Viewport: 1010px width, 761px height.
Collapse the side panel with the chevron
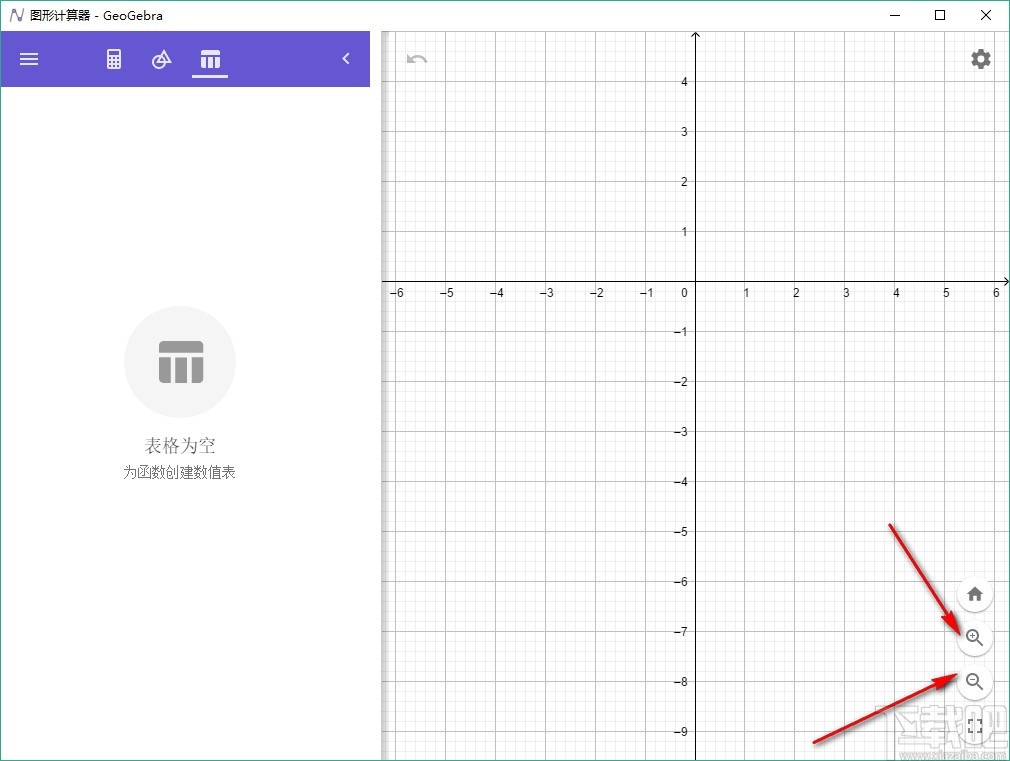point(346,59)
